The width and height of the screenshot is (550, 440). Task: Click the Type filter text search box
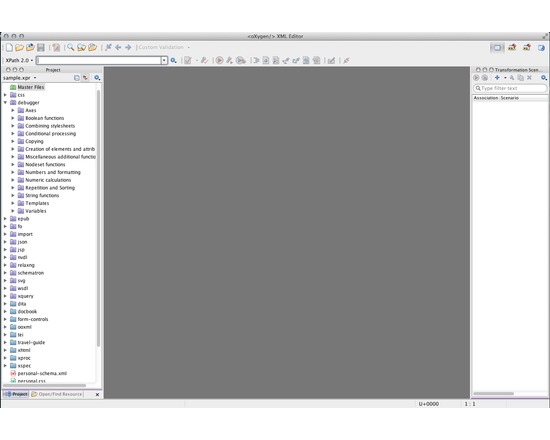510,88
